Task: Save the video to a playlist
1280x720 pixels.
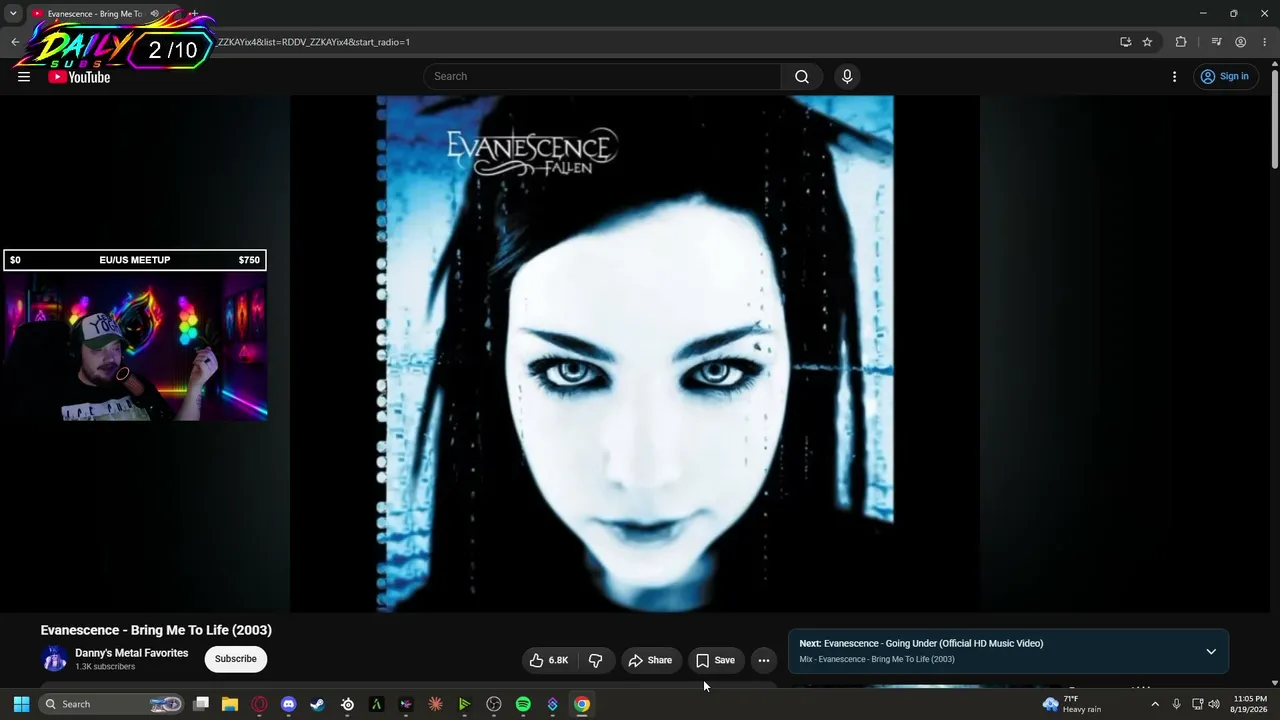Action: [716, 660]
